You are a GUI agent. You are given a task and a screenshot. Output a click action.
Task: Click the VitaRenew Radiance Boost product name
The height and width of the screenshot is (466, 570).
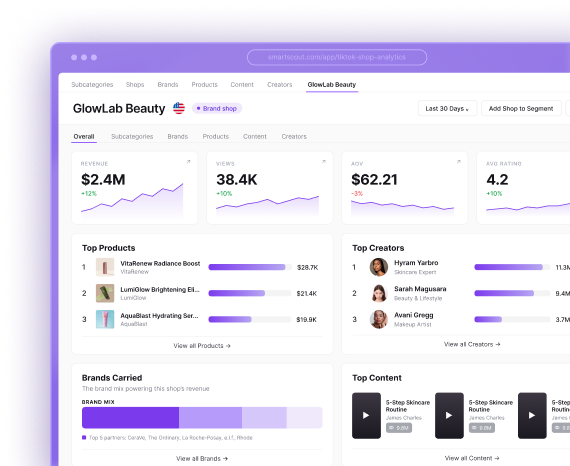coord(160,263)
